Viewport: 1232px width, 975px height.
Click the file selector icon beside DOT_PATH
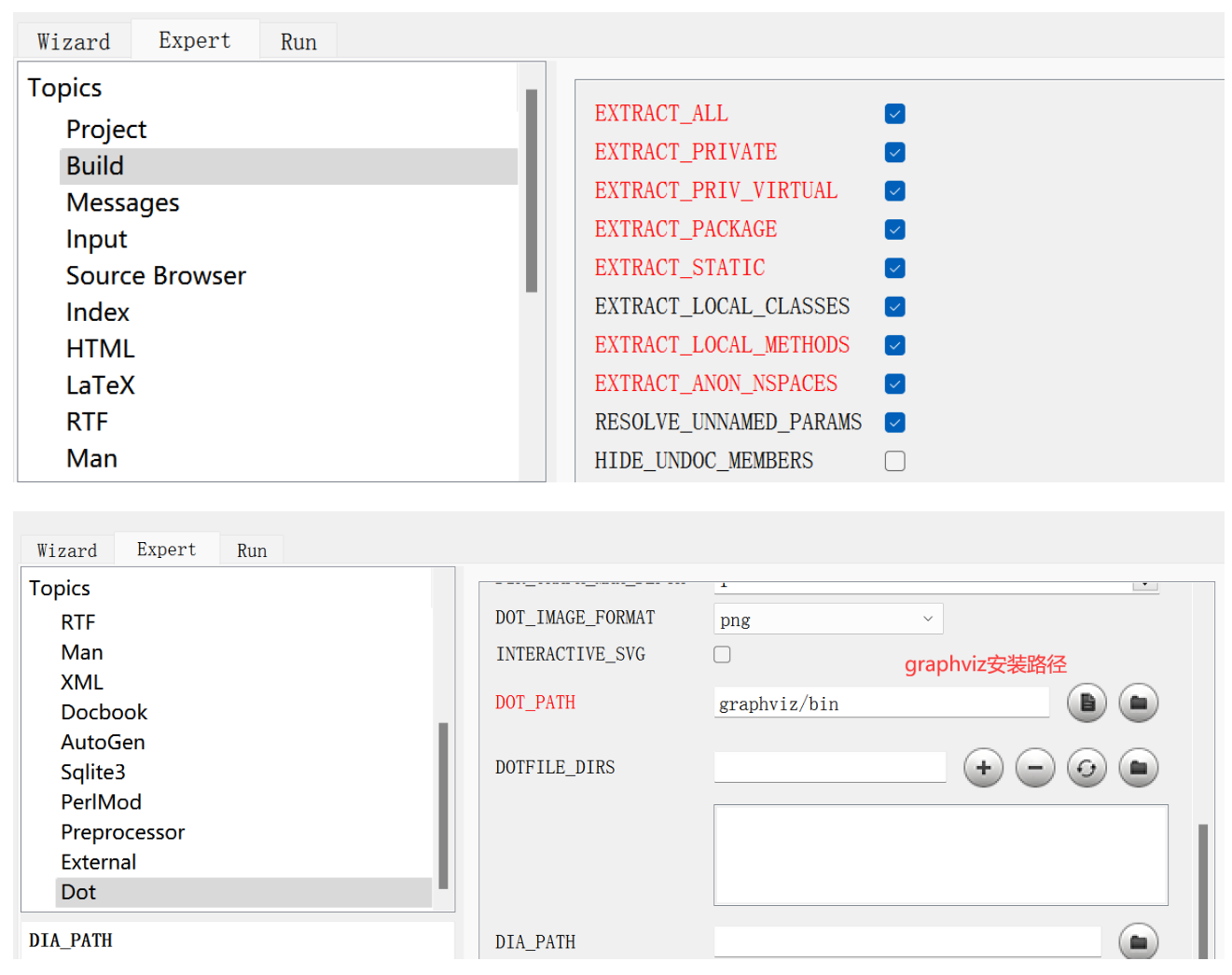click(x=1086, y=703)
